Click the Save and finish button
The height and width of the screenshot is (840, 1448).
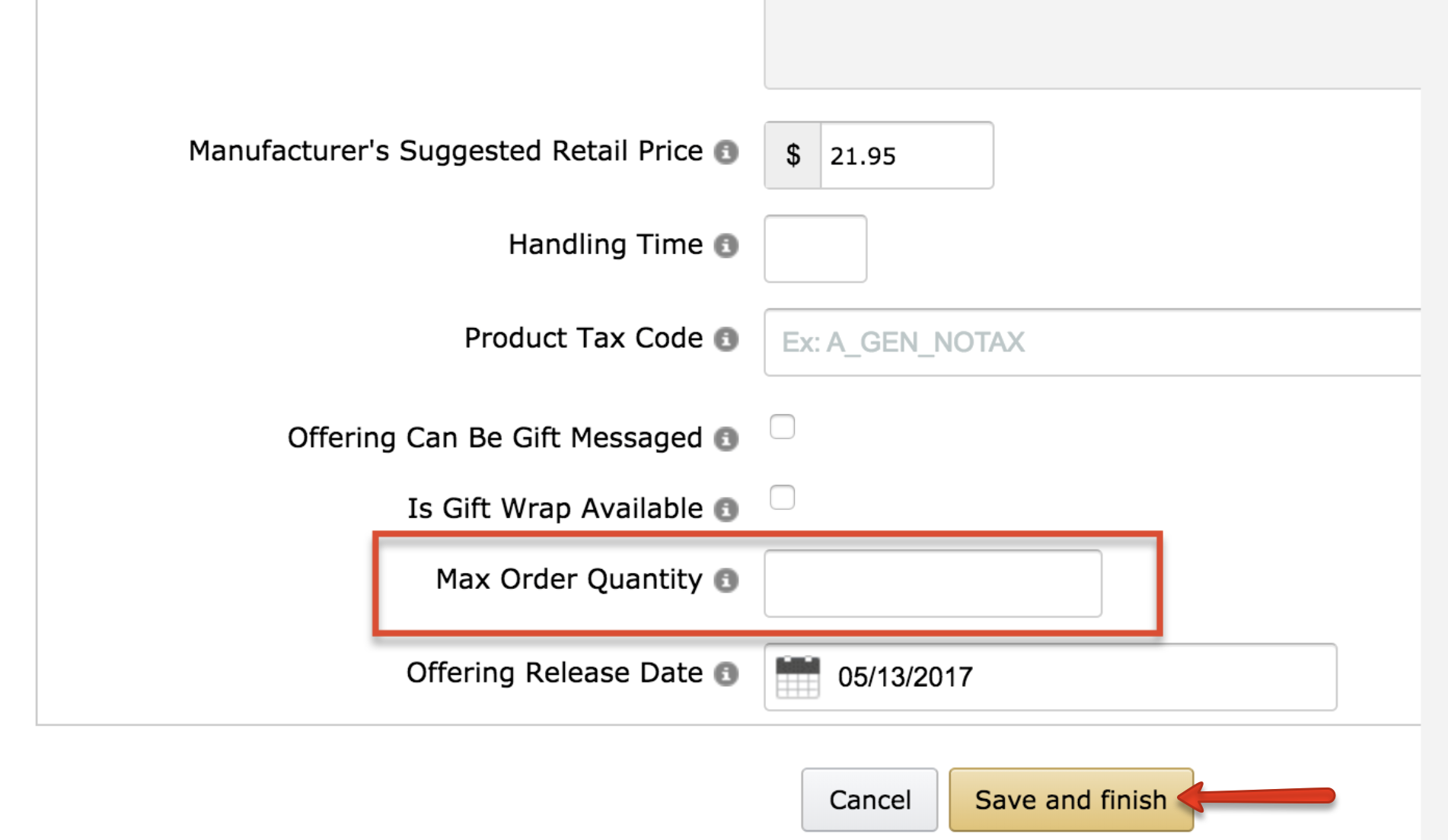(x=1070, y=800)
